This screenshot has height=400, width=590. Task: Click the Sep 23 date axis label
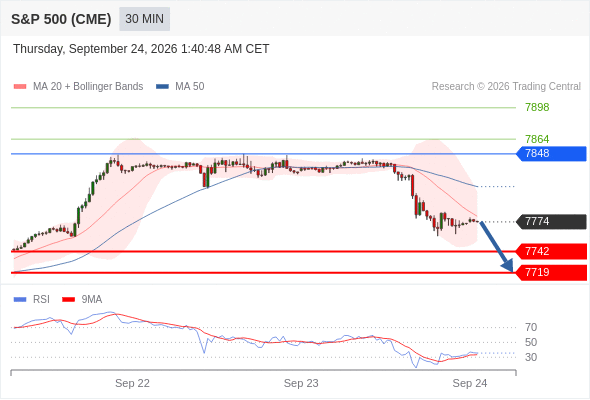pos(301,383)
